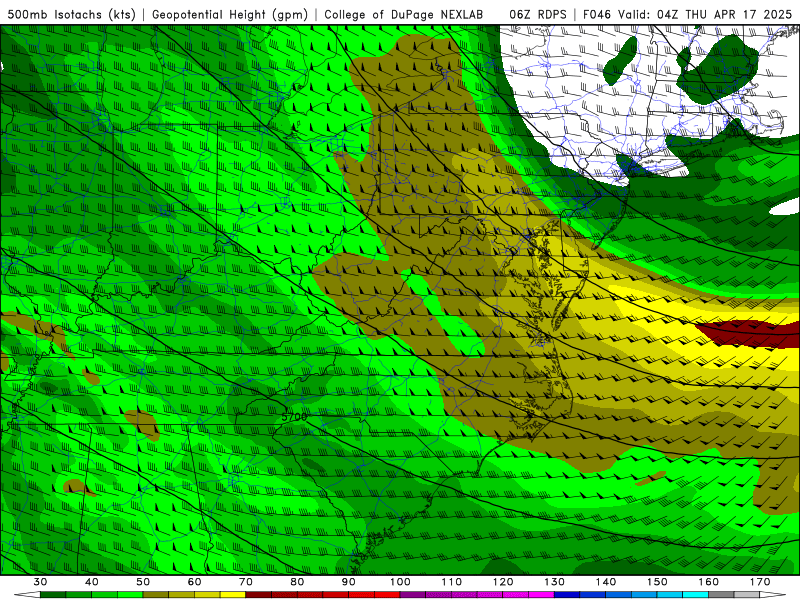
Task: Click the '100' value on the color scale
Action: (x=400, y=582)
